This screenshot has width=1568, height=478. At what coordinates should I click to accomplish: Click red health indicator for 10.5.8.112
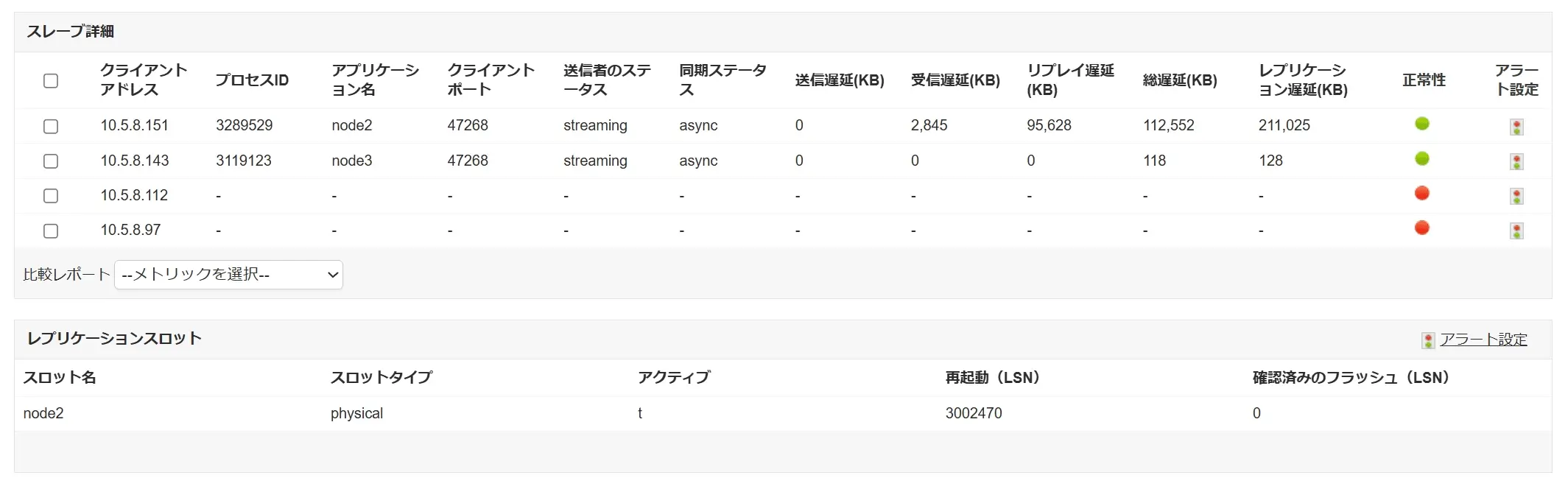pos(1422,193)
